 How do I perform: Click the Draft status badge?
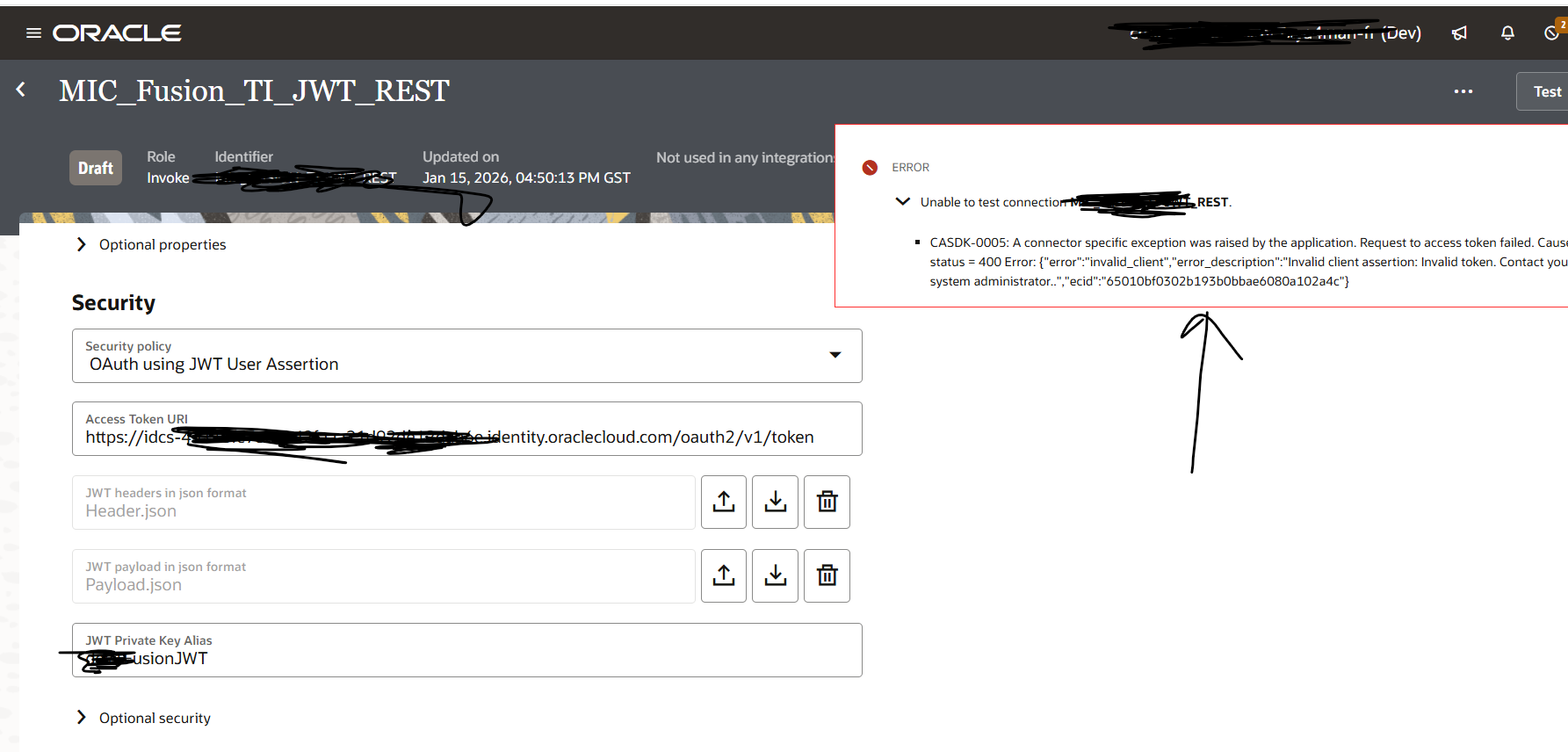coord(96,168)
